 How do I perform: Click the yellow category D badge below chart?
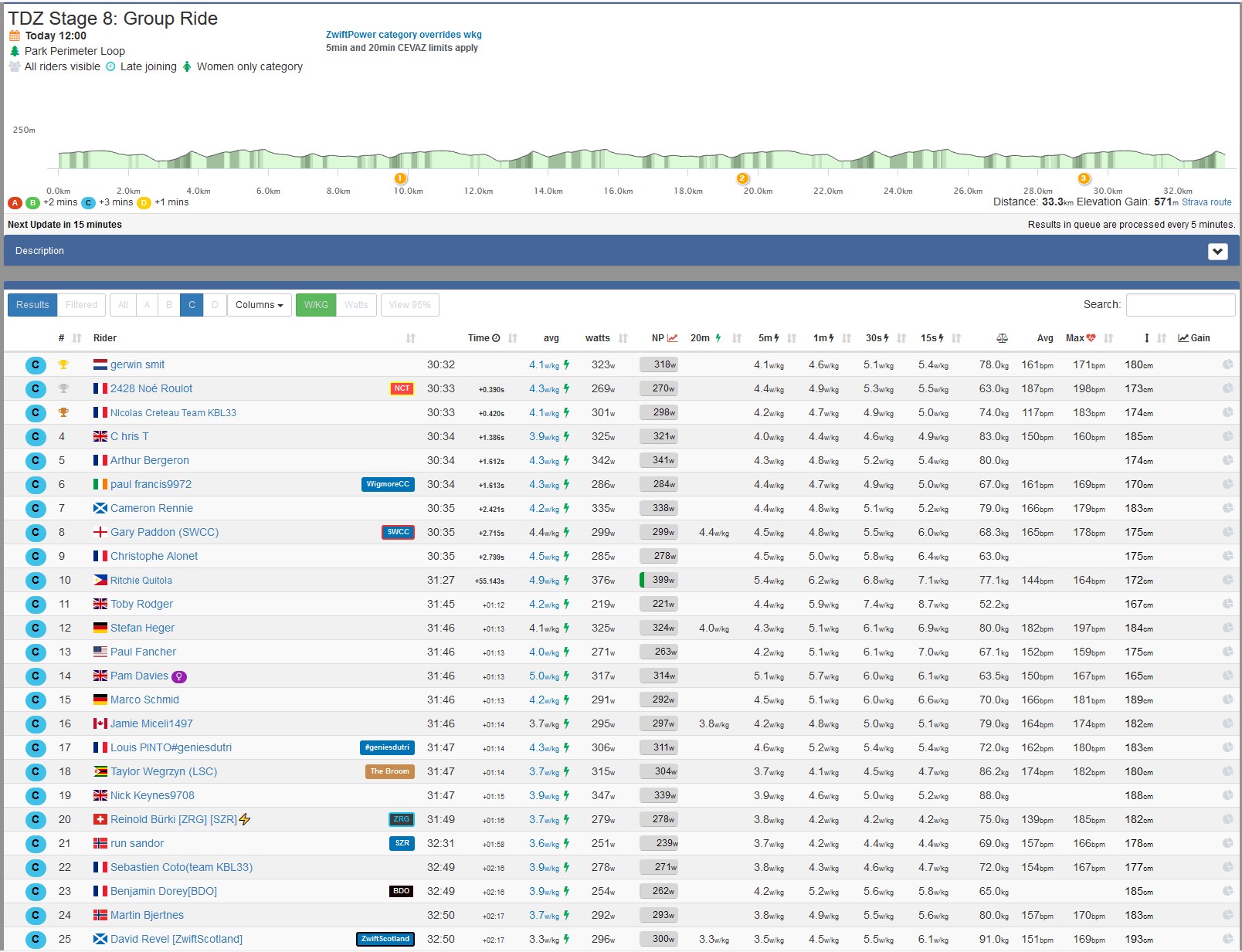click(144, 203)
